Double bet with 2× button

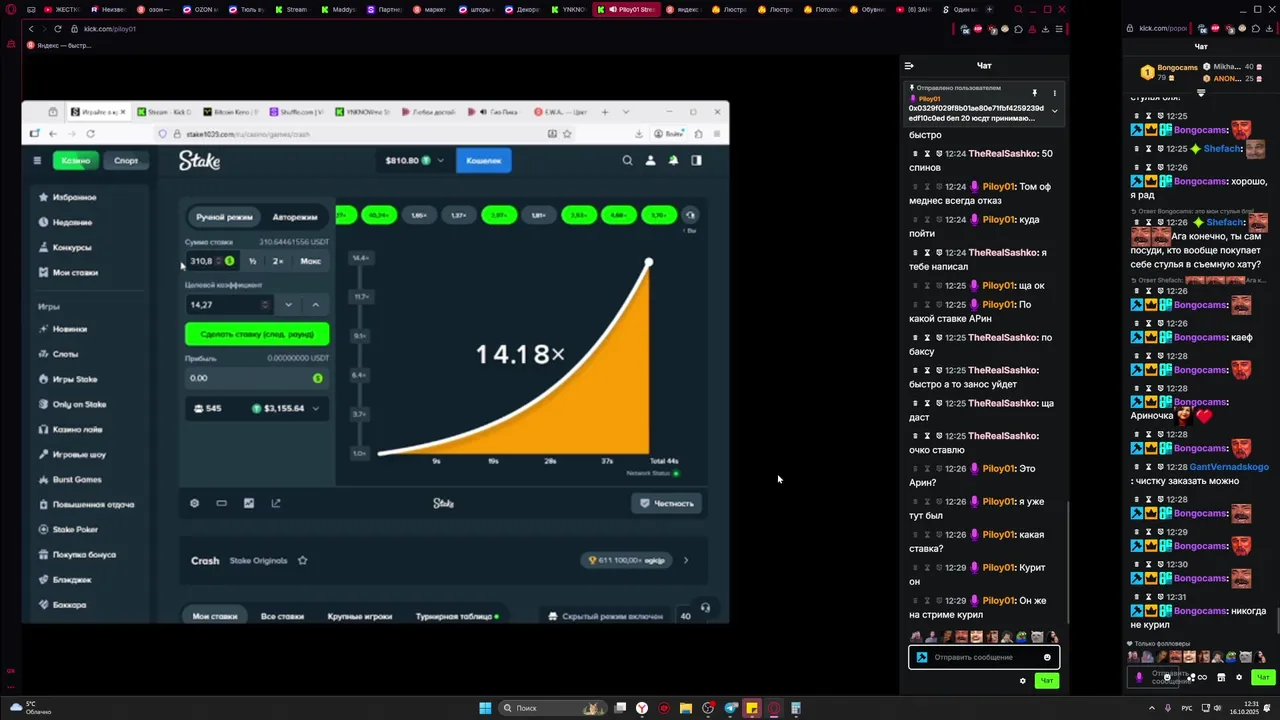tap(277, 261)
